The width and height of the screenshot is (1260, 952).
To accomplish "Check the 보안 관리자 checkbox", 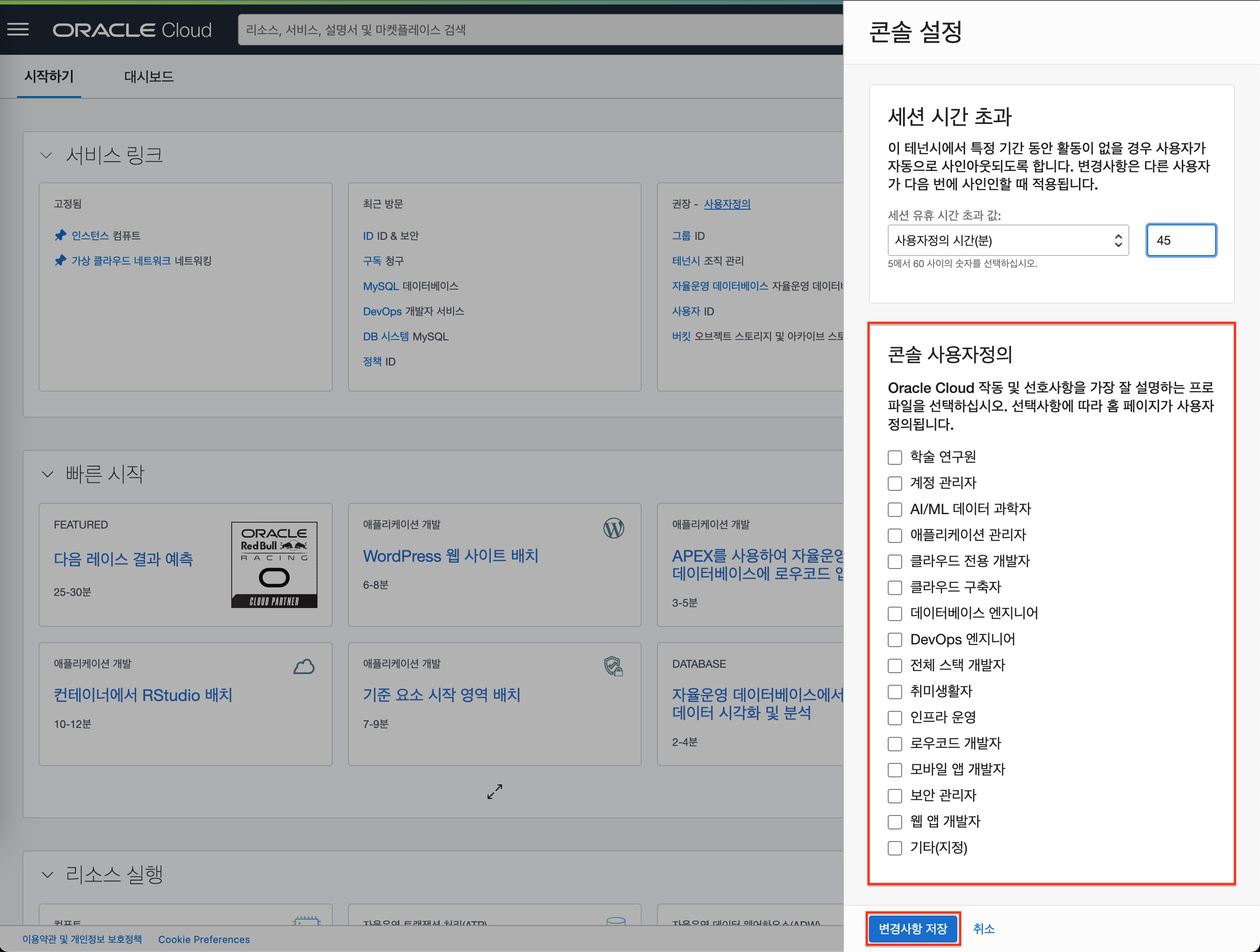I will (x=895, y=796).
